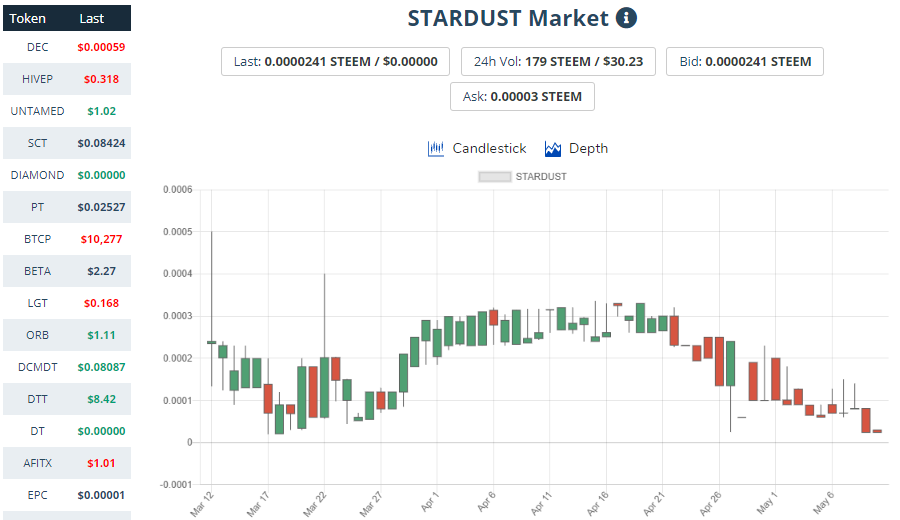Click the Ask price box
This screenshot has width=900, height=520.
point(522,96)
